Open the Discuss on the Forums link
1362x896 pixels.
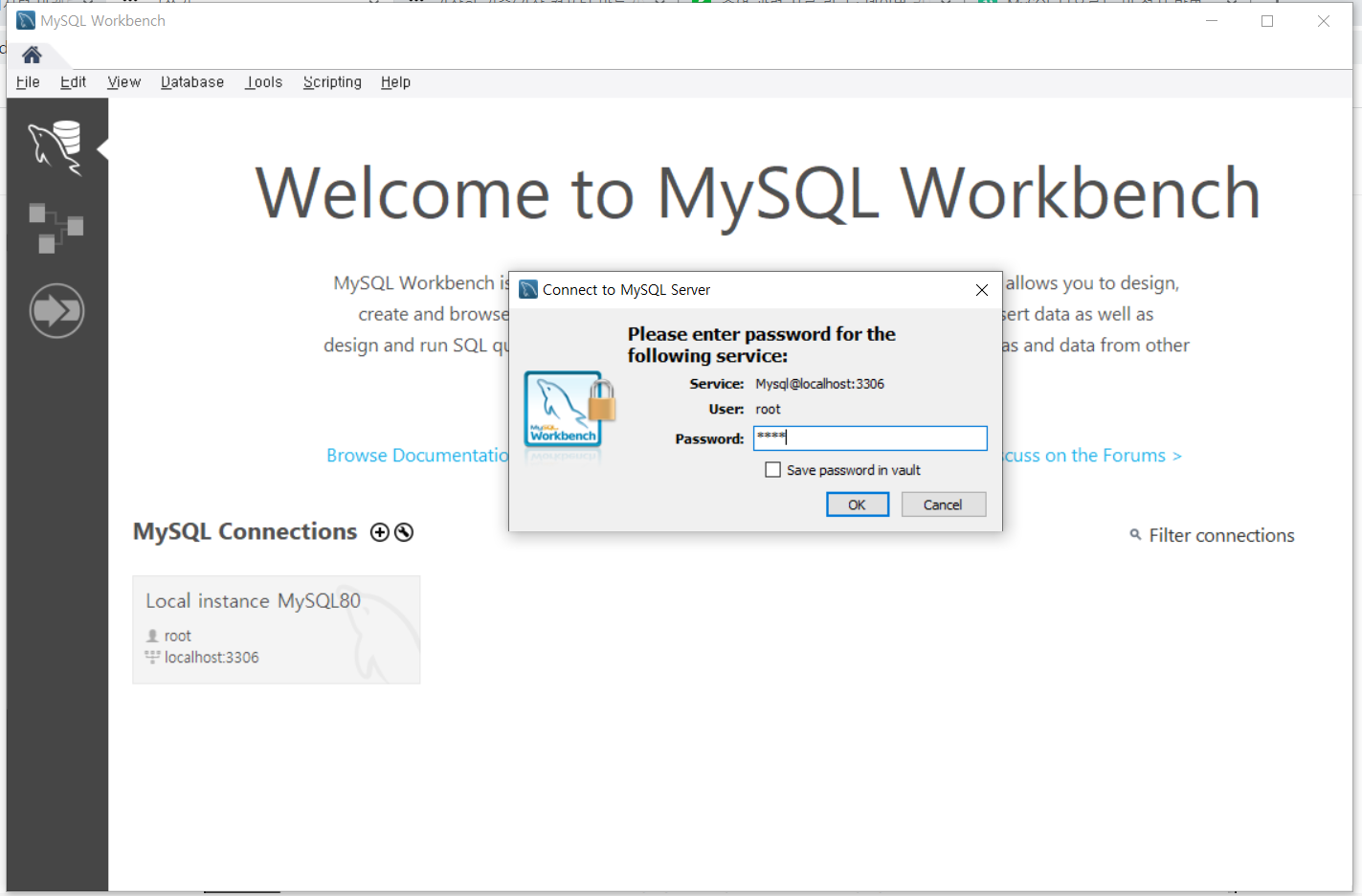point(1092,456)
